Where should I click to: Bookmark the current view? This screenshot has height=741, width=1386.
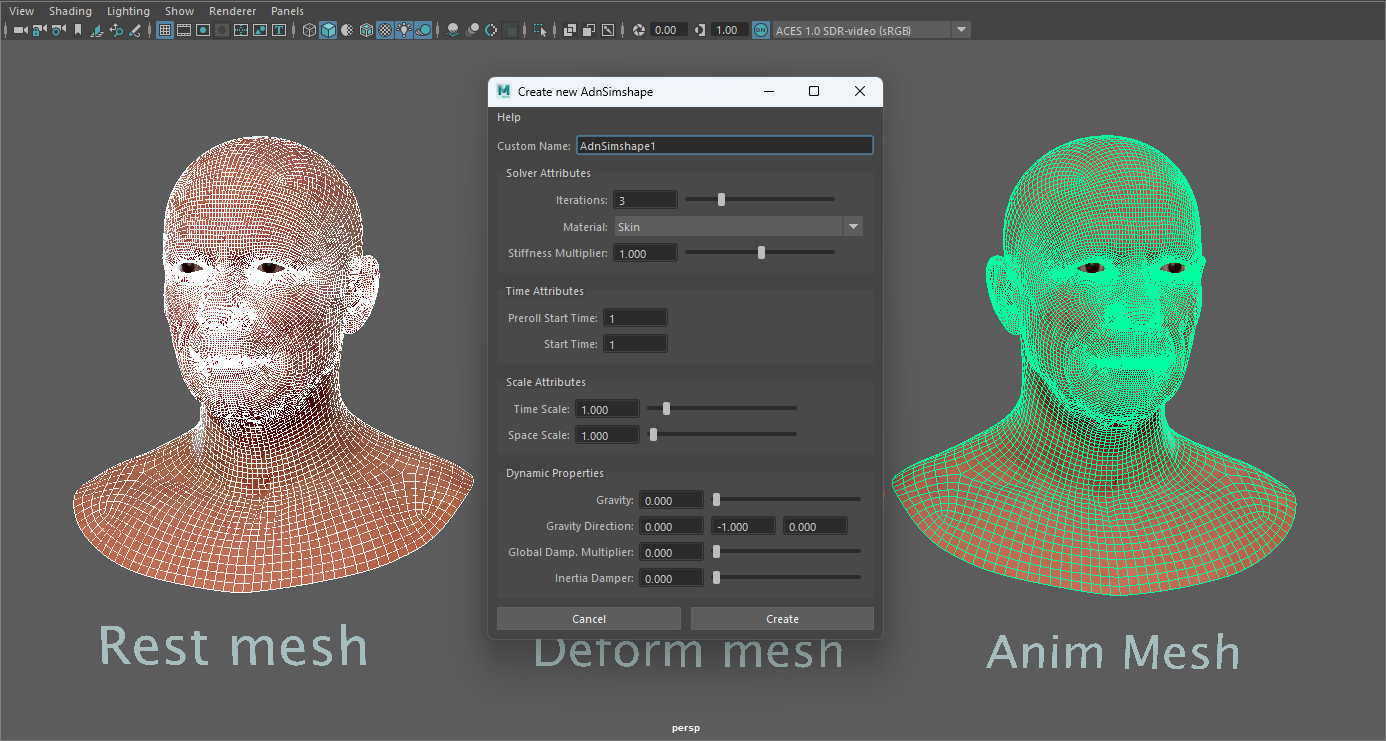(x=77, y=29)
